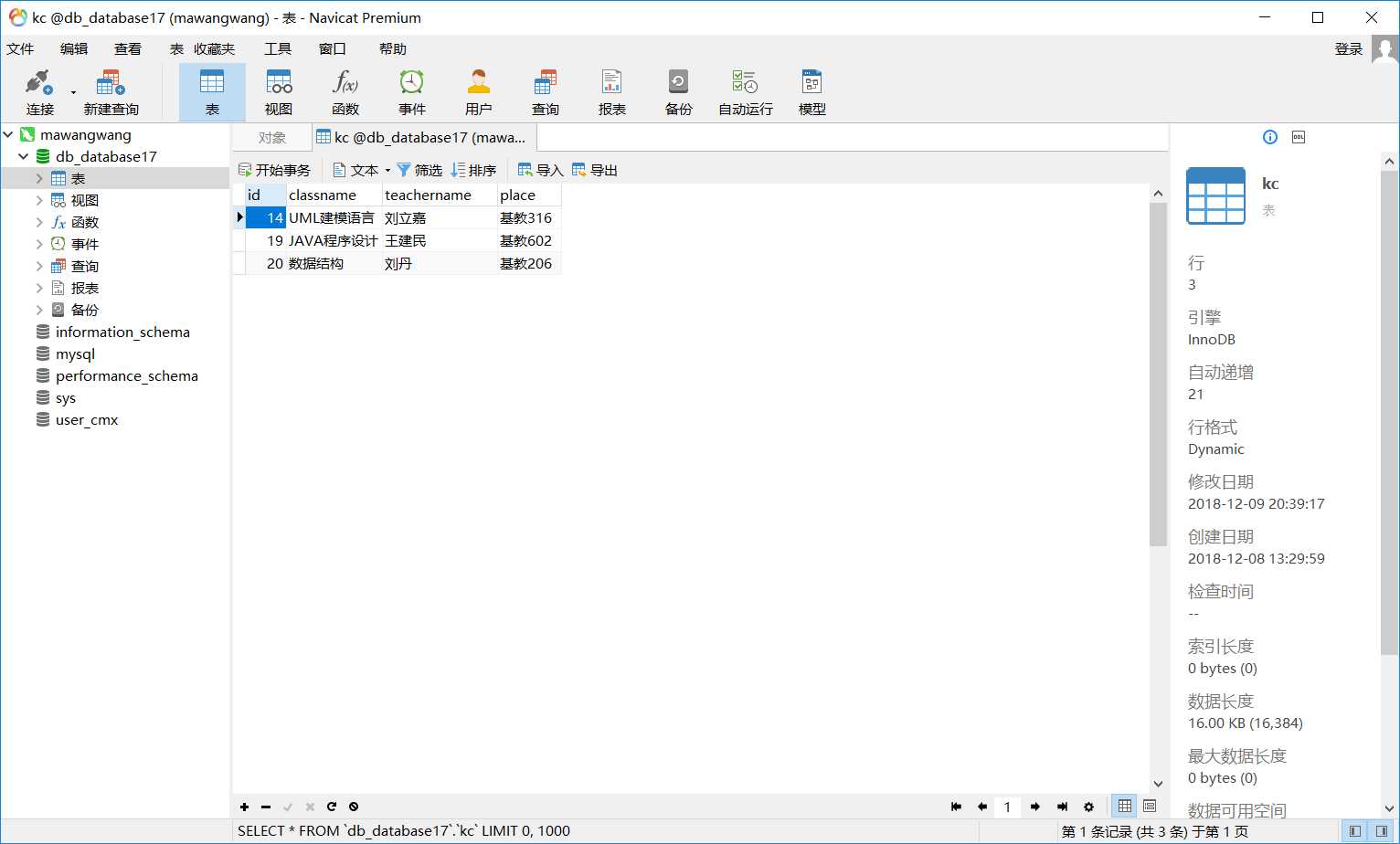
Task: Collapse the mawangwang connection node
Action: click(8, 134)
